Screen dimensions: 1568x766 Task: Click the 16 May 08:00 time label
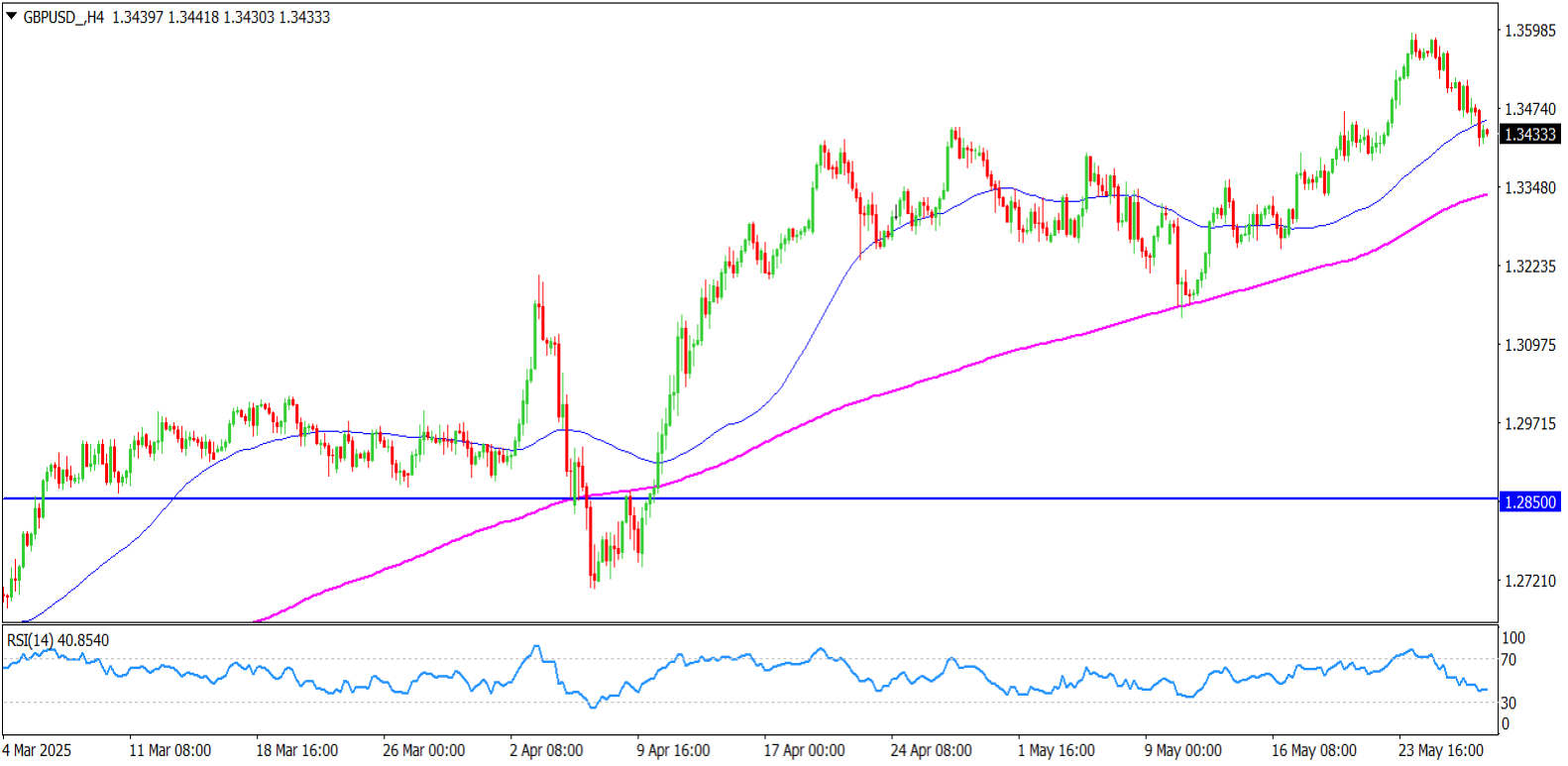(1313, 750)
